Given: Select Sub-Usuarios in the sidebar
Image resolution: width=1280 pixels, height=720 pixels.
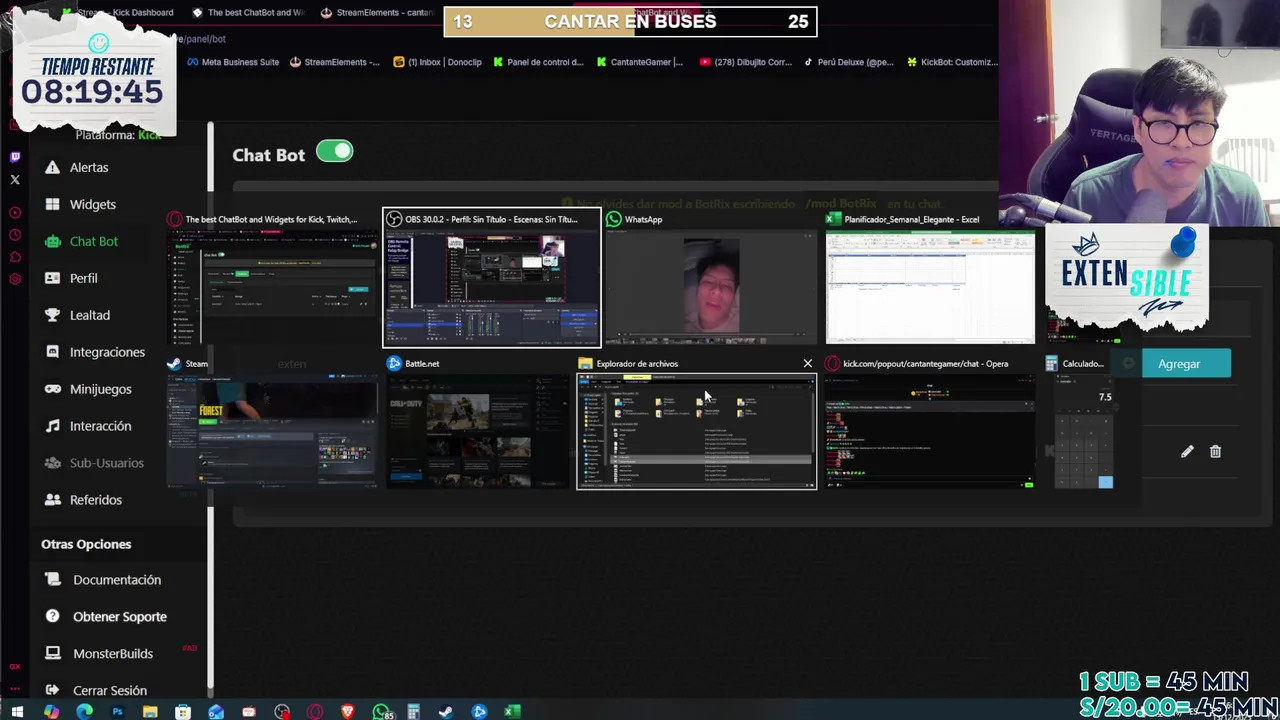Looking at the screenshot, I should point(95,463).
